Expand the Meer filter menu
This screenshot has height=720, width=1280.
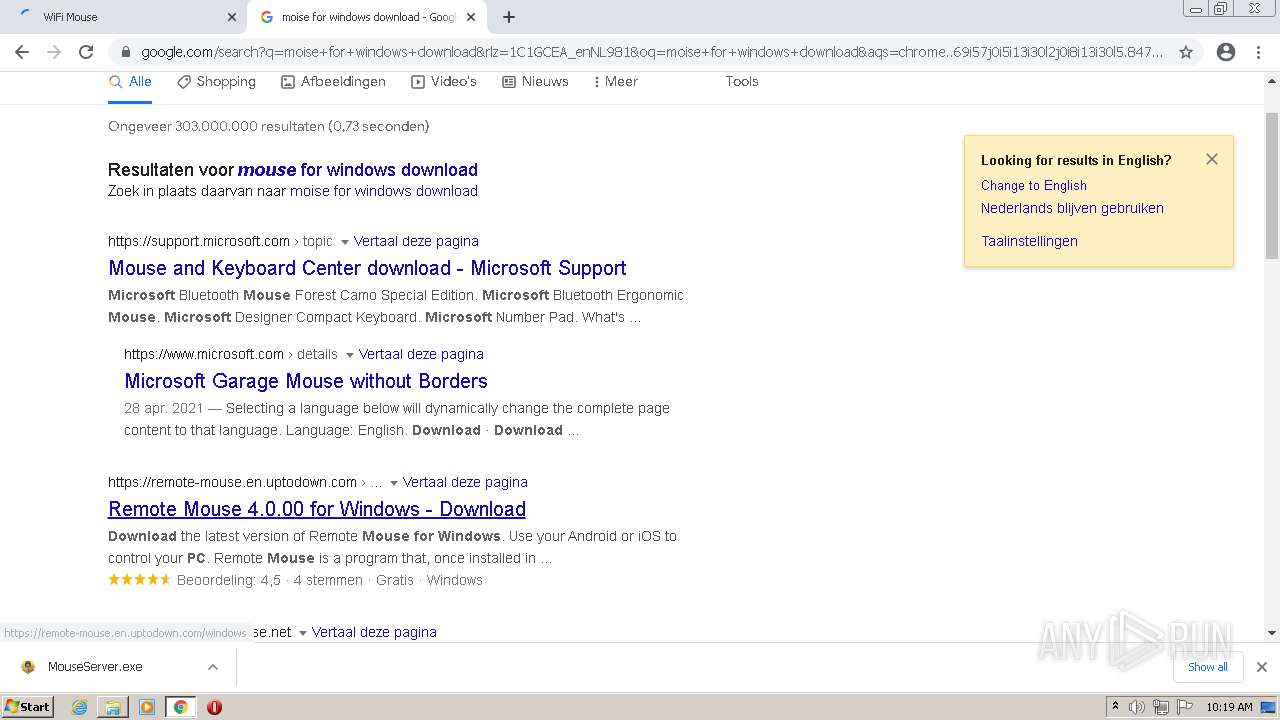pyautogui.click(x=615, y=82)
